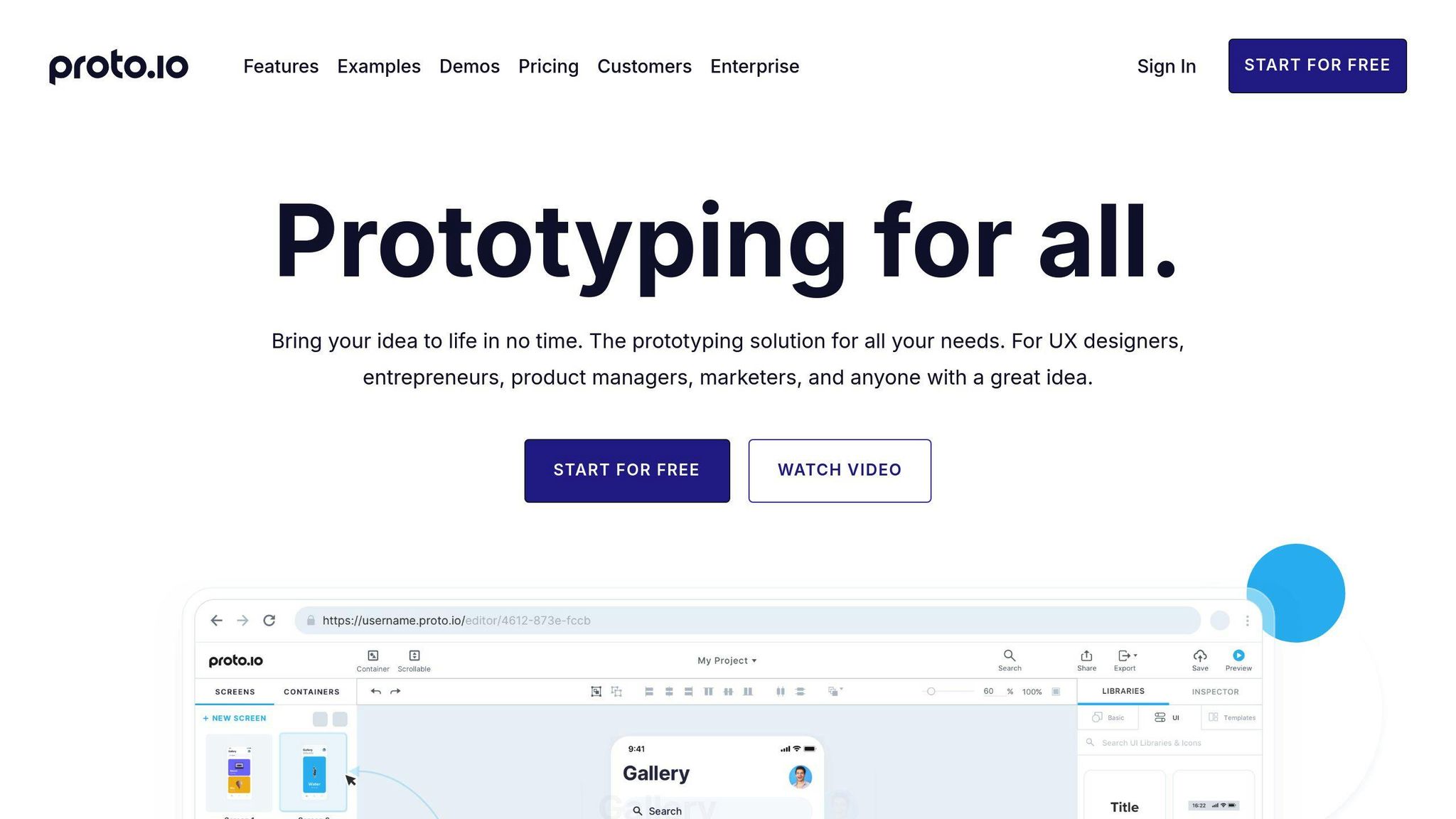
Task: Open the grouping options dropdown in the toolbar
Action: pos(835,690)
